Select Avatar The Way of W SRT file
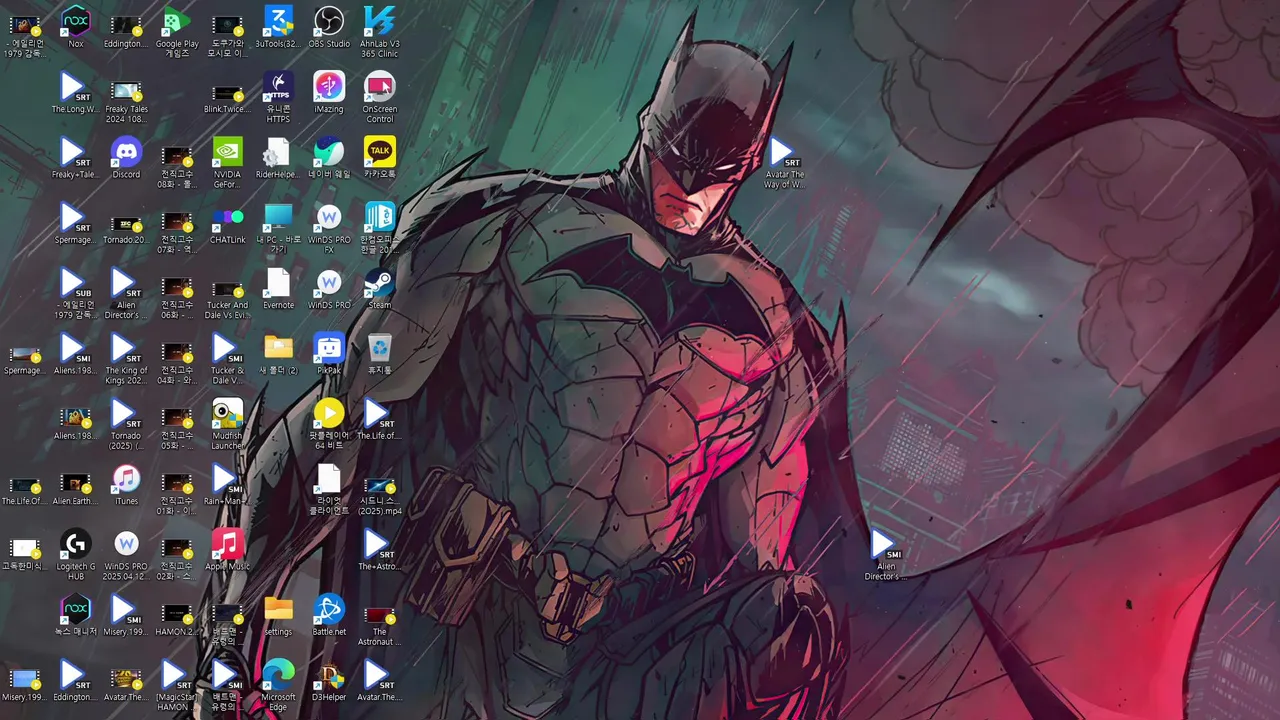This screenshot has width=1280, height=720. [785, 162]
